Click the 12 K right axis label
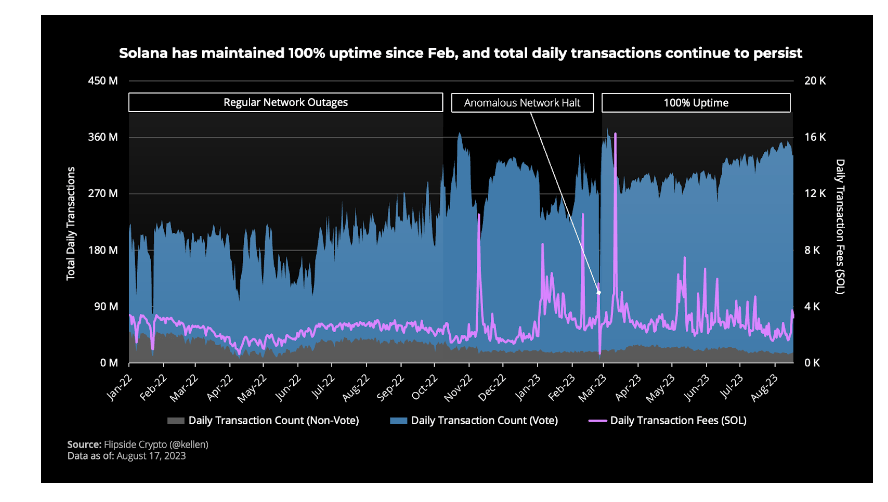Image resolution: width=888 pixels, height=502 pixels. pos(815,193)
